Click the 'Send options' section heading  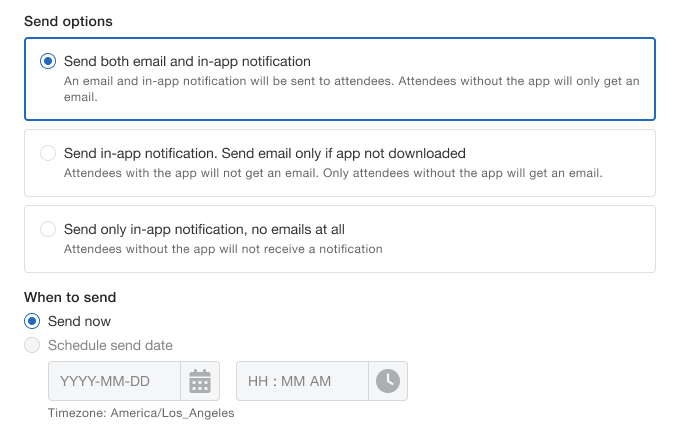point(68,21)
